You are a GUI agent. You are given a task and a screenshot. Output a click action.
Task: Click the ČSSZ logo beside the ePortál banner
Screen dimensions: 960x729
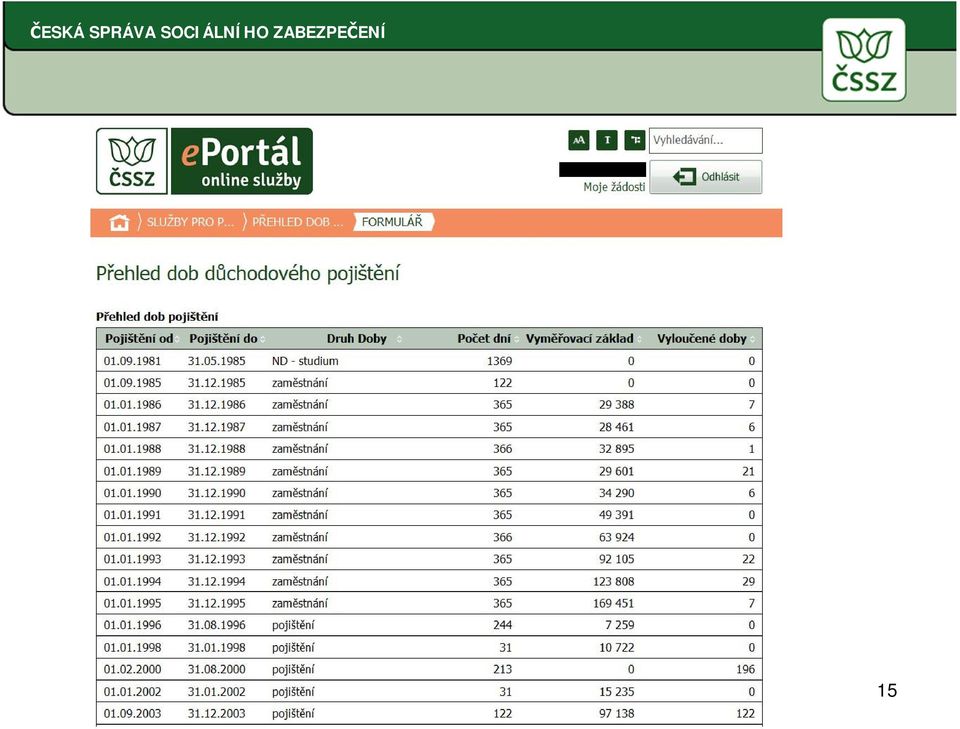click(132, 161)
